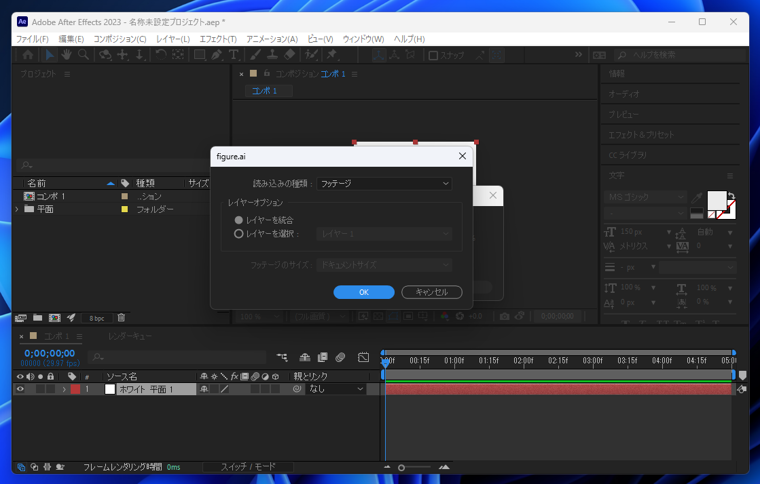The image size is (760, 484).
Task: Select the レイヤーを選択 radio button
Action: click(x=238, y=234)
